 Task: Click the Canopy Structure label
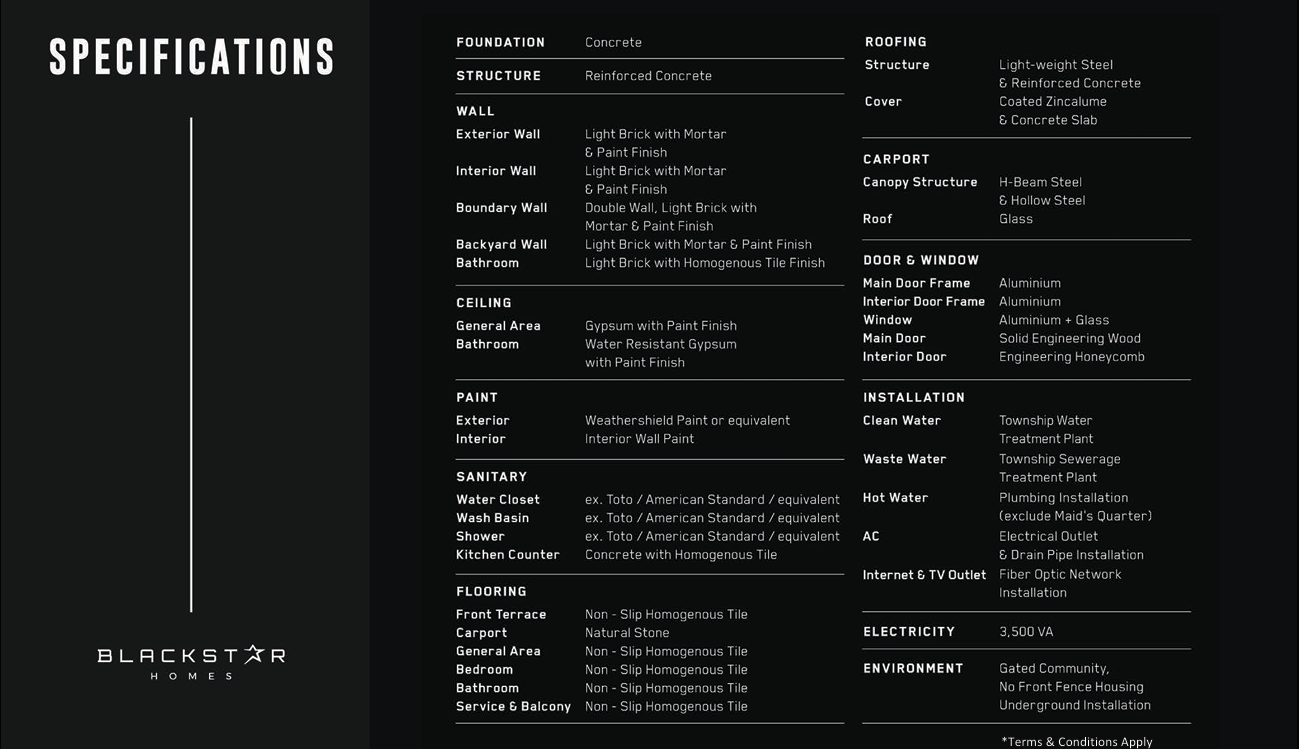pyautogui.click(x=920, y=182)
